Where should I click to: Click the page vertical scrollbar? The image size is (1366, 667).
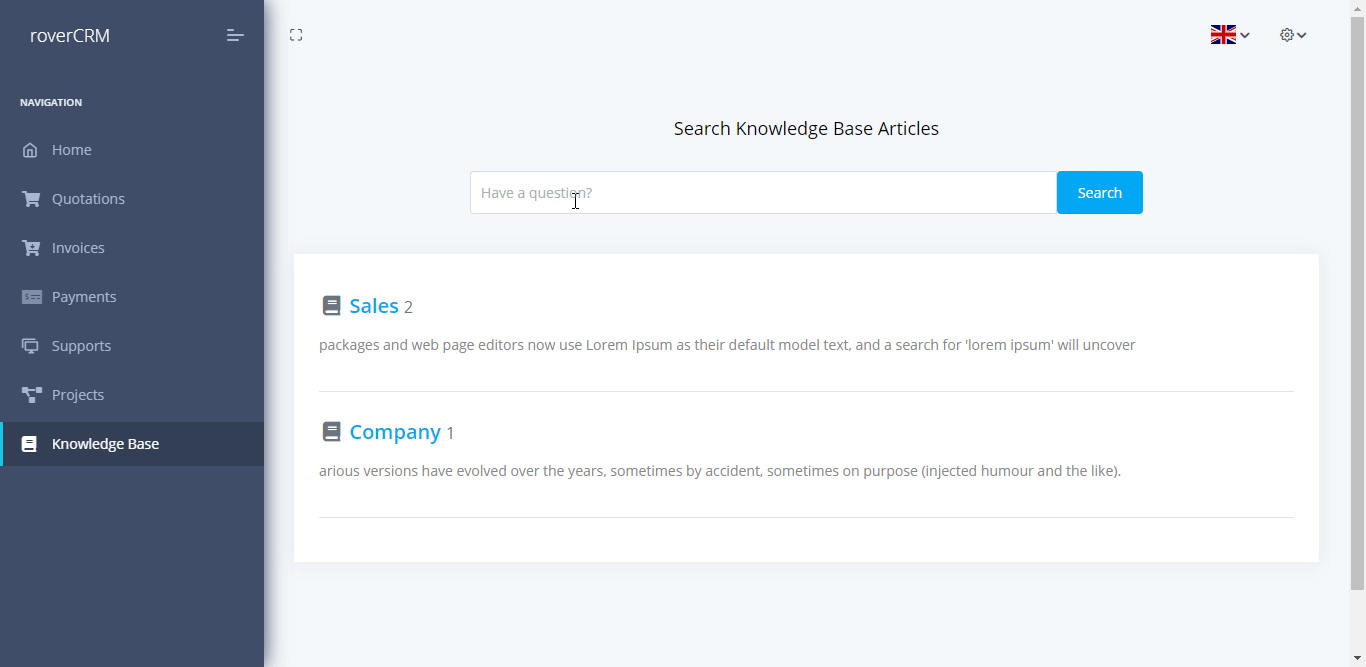1357,300
